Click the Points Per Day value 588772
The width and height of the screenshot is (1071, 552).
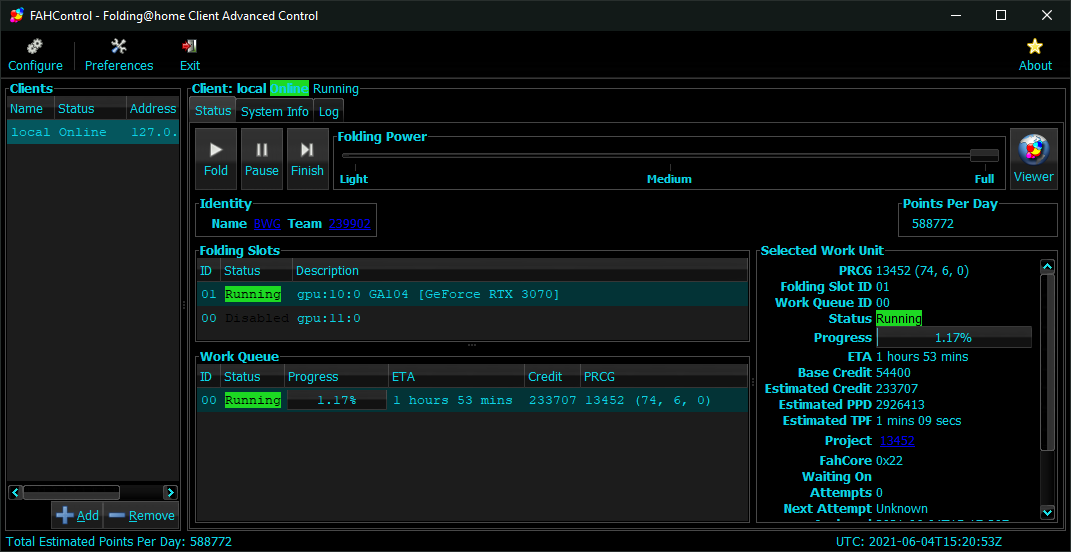(x=933, y=223)
